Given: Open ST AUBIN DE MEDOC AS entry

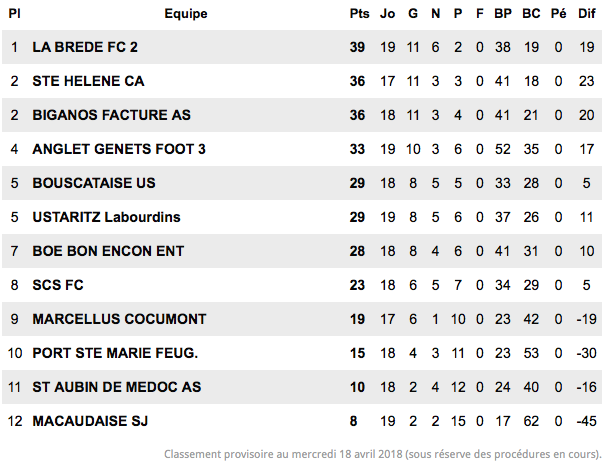Looking at the screenshot, I should [117, 387].
